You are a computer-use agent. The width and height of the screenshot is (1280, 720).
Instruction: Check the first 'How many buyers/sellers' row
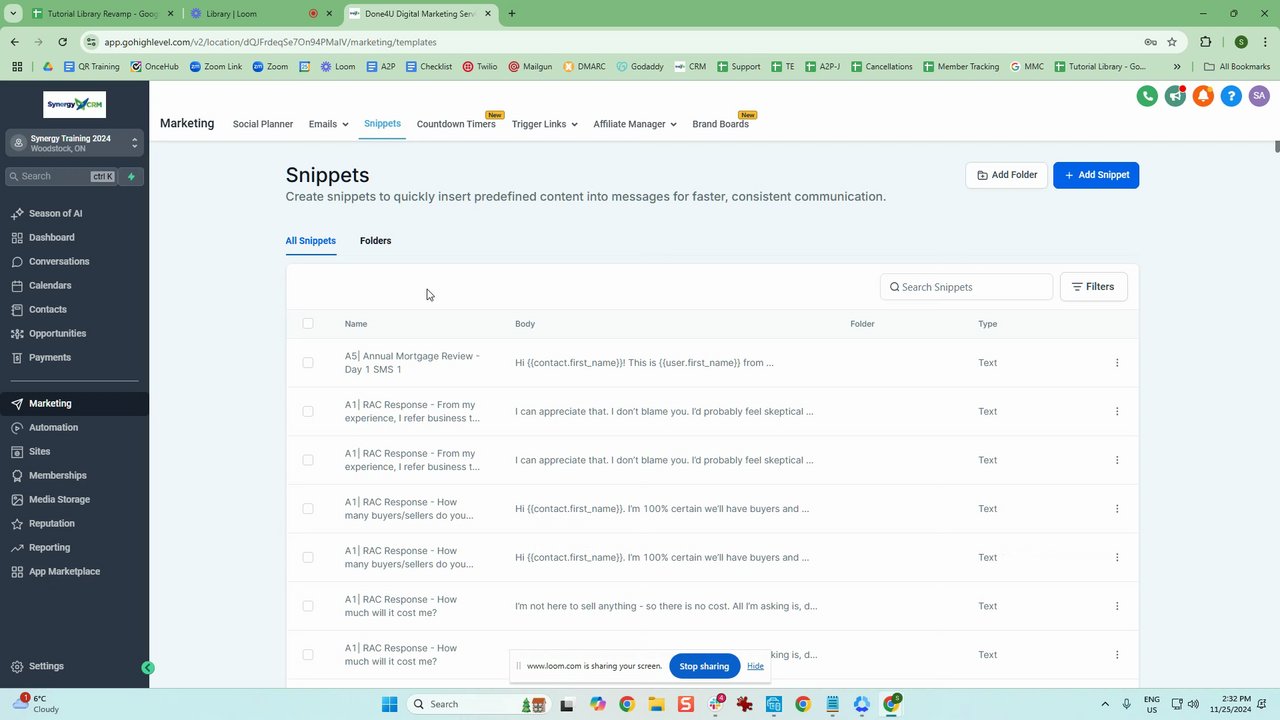tap(308, 509)
